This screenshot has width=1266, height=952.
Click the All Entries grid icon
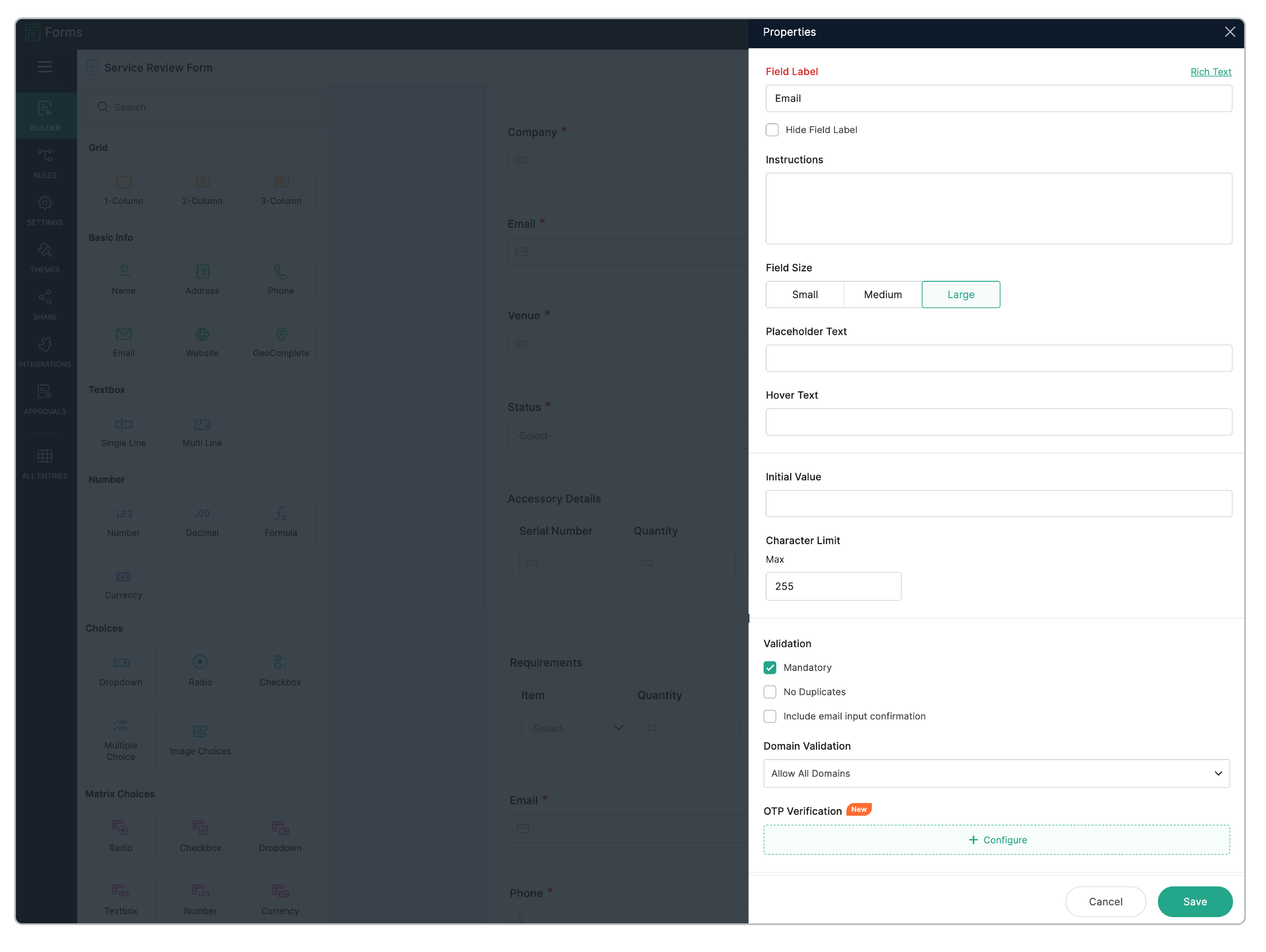pyautogui.click(x=45, y=456)
